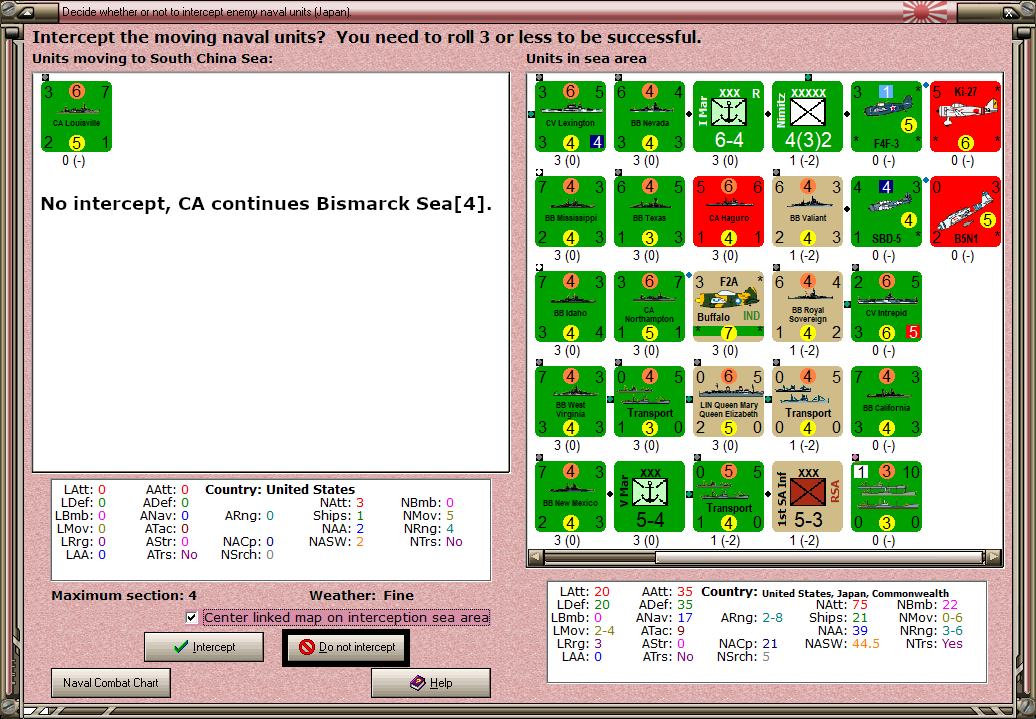Select the green Transport counter beside V Mar
Screen dimensions: 1036x719
point(729,497)
